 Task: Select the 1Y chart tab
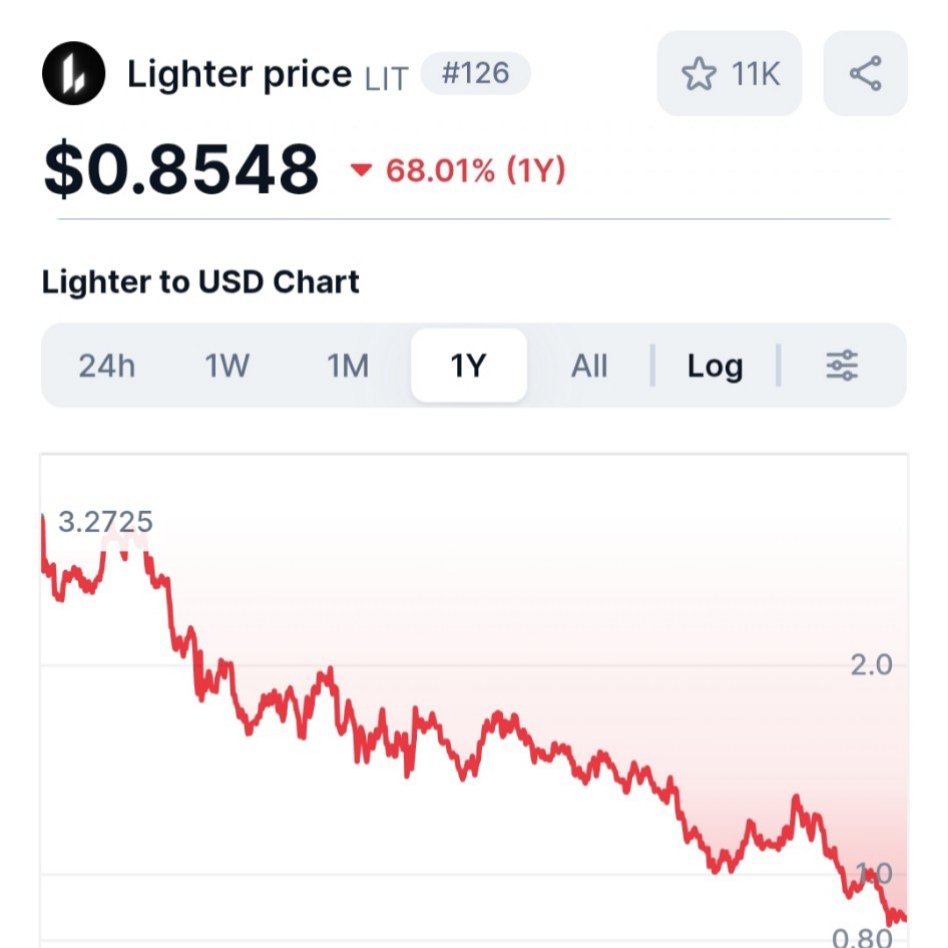[x=468, y=366]
